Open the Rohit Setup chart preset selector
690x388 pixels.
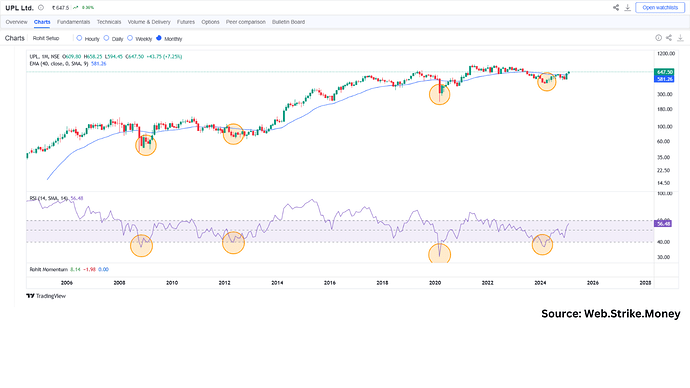pyautogui.click(x=46, y=38)
